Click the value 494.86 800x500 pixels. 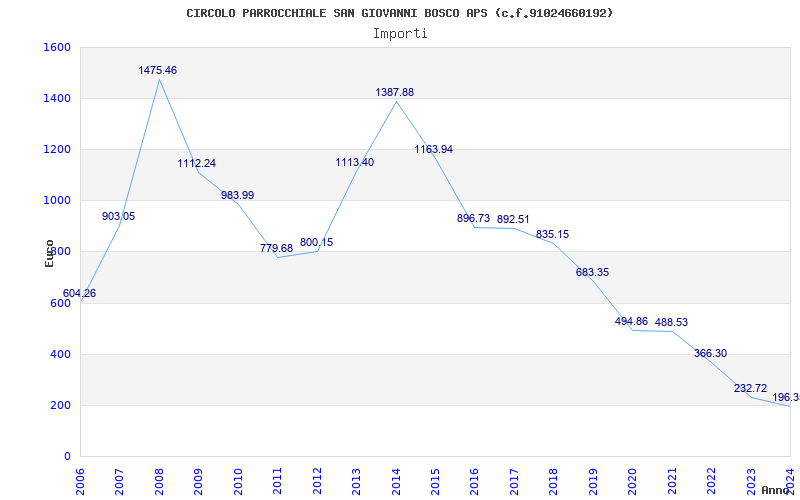(x=631, y=321)
